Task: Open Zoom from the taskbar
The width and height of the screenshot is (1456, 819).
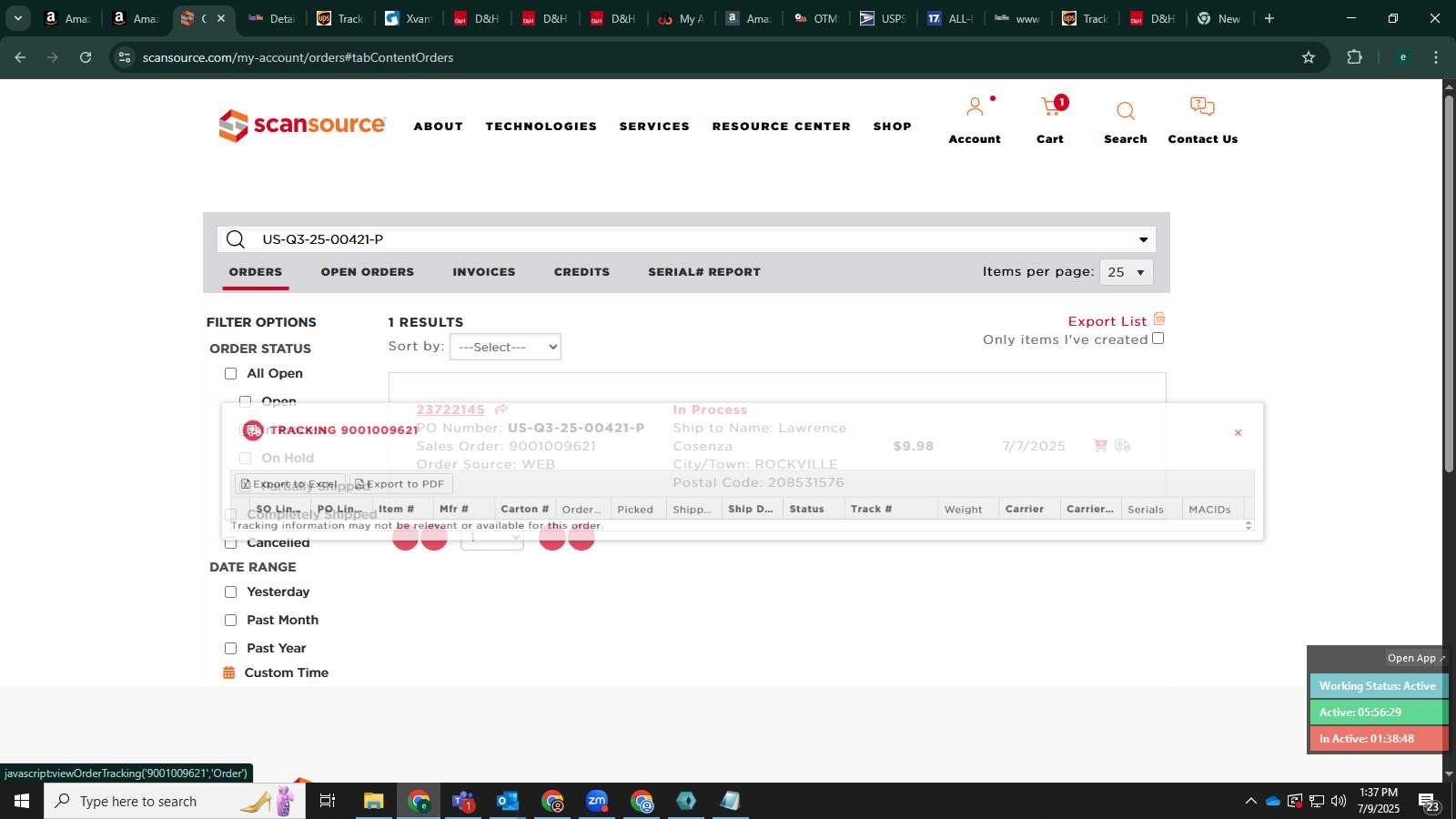Action: click(x=597, y=801)
